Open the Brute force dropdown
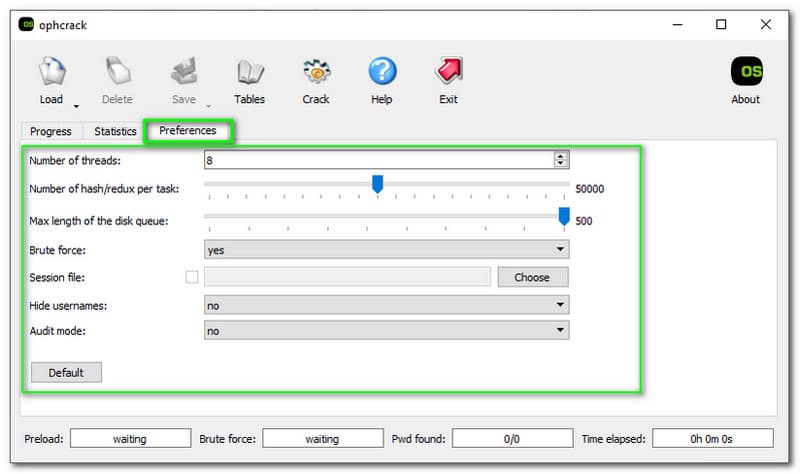The height and width of the screenshot is (474, 800). [386, 250]
